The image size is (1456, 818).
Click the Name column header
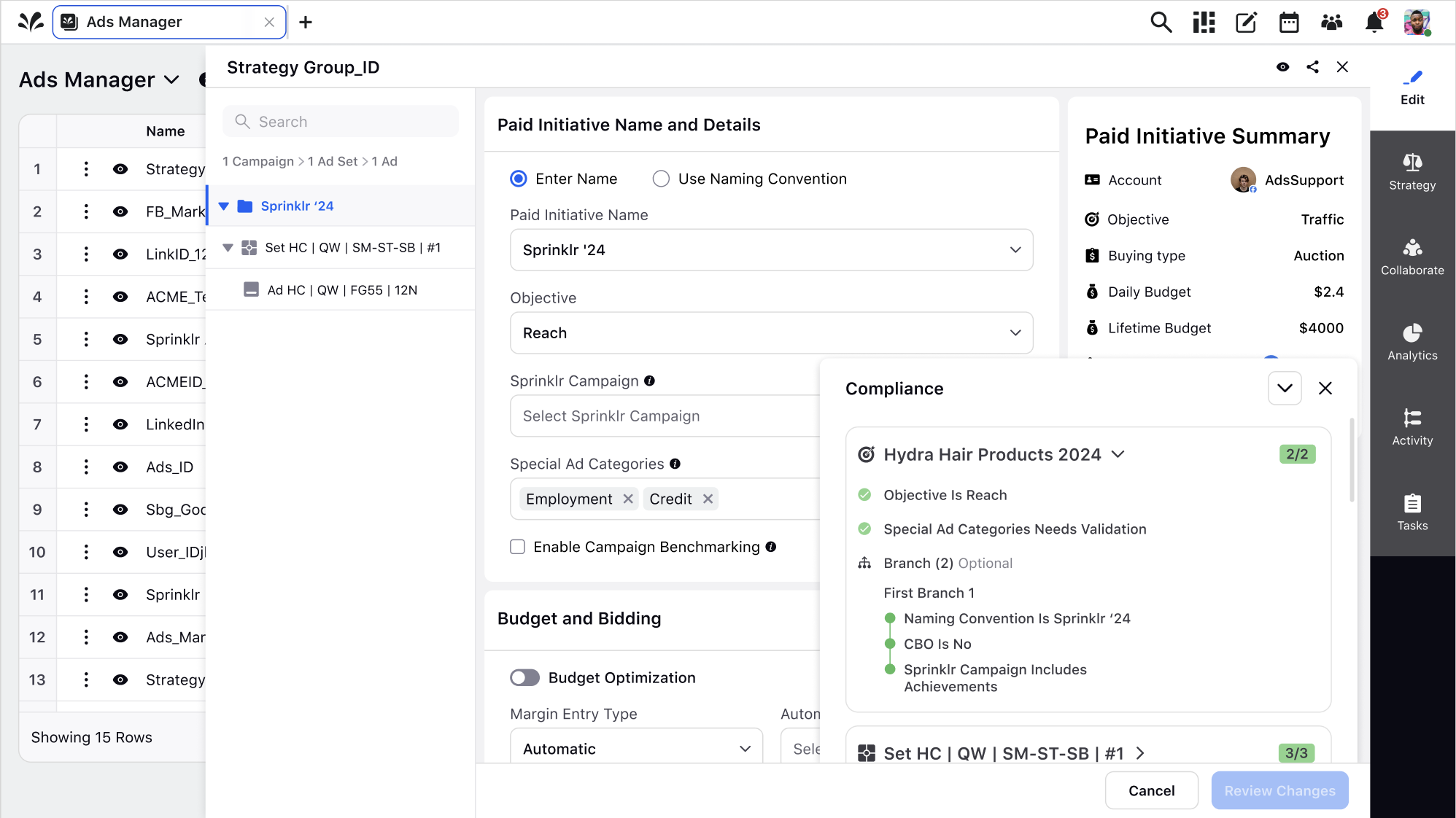tap(166, 131)
